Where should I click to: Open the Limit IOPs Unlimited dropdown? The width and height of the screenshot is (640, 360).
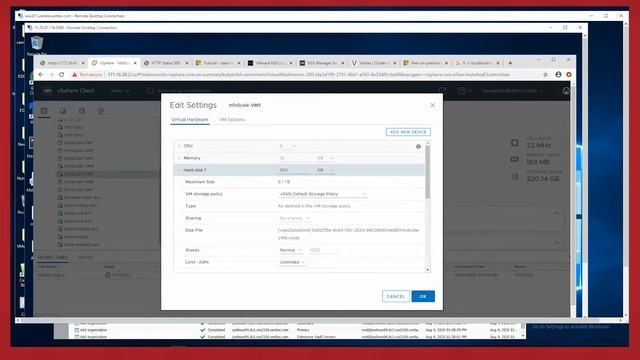292,262
